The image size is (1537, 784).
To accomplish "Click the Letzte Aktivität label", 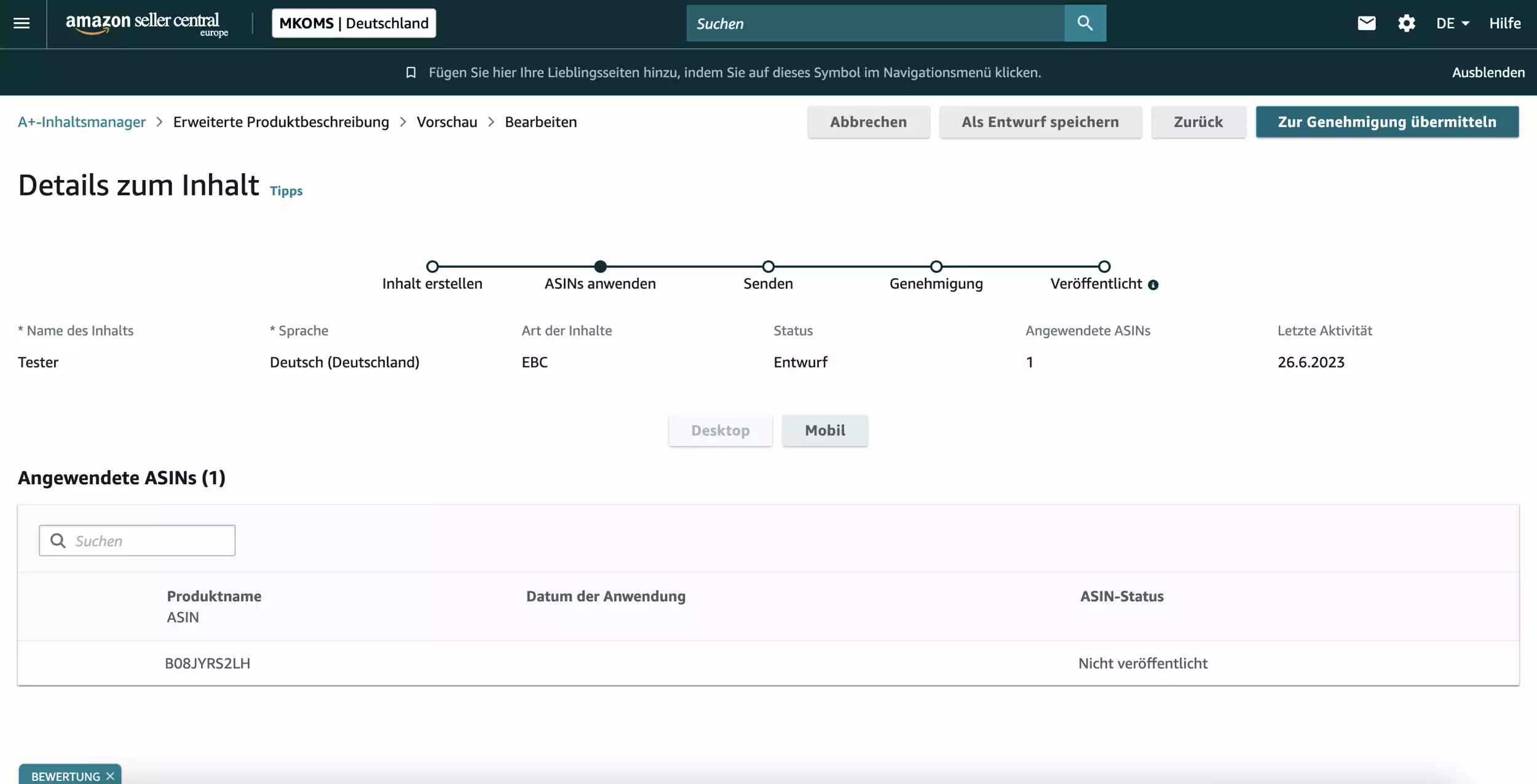I will click(1325, 331).
